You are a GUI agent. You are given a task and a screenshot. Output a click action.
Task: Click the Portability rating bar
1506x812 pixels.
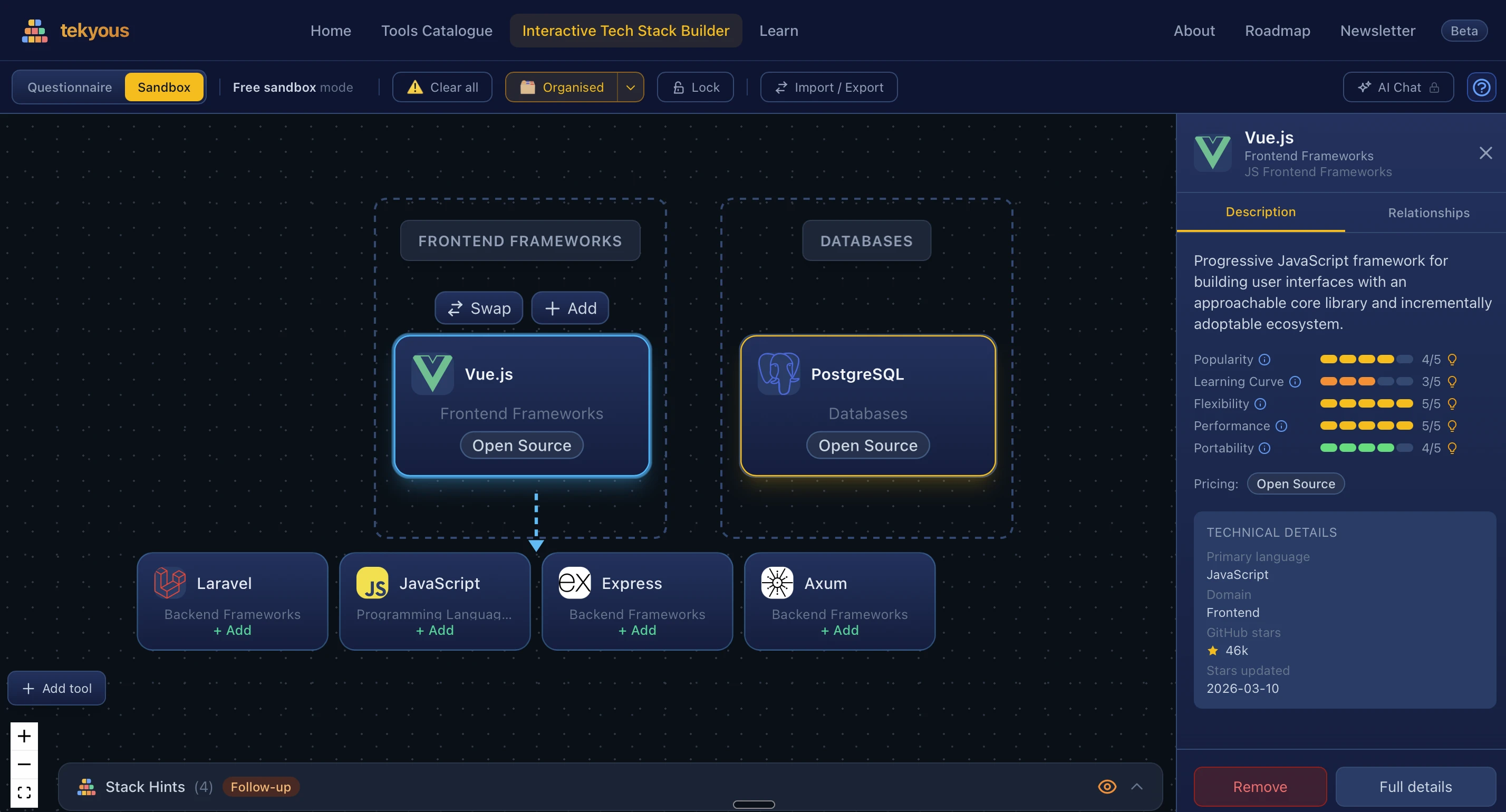[1366, 448]
